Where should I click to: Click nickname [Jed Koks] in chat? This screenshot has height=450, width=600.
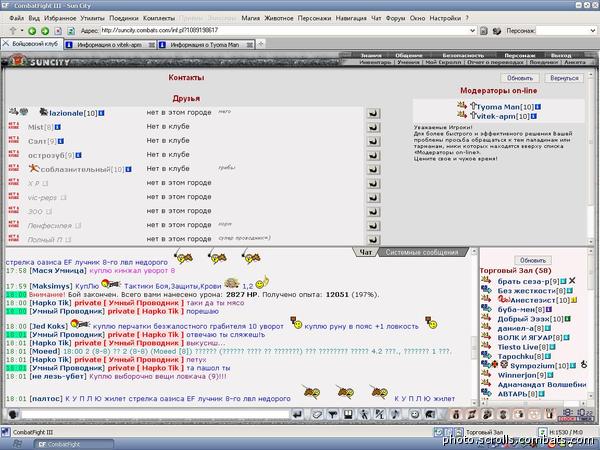50,326
